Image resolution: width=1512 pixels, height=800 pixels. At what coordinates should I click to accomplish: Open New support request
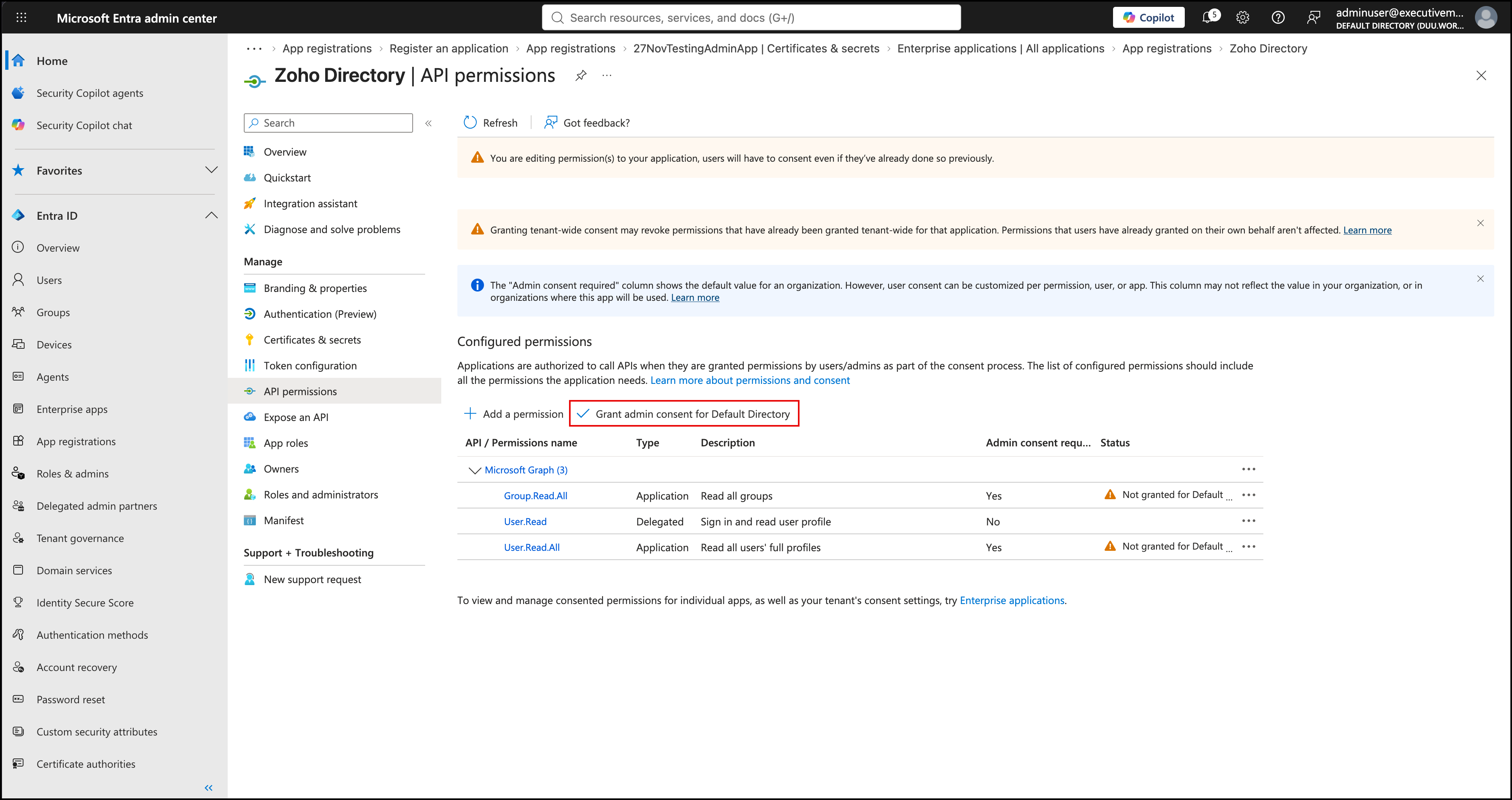click(312, 580)
